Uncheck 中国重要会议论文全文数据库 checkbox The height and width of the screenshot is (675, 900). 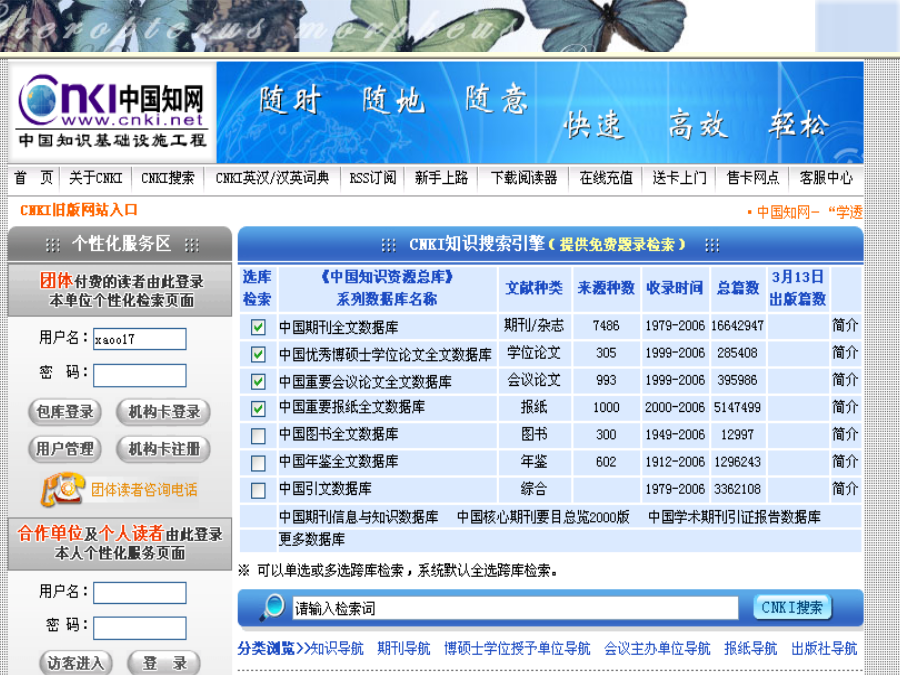[258, 381]
